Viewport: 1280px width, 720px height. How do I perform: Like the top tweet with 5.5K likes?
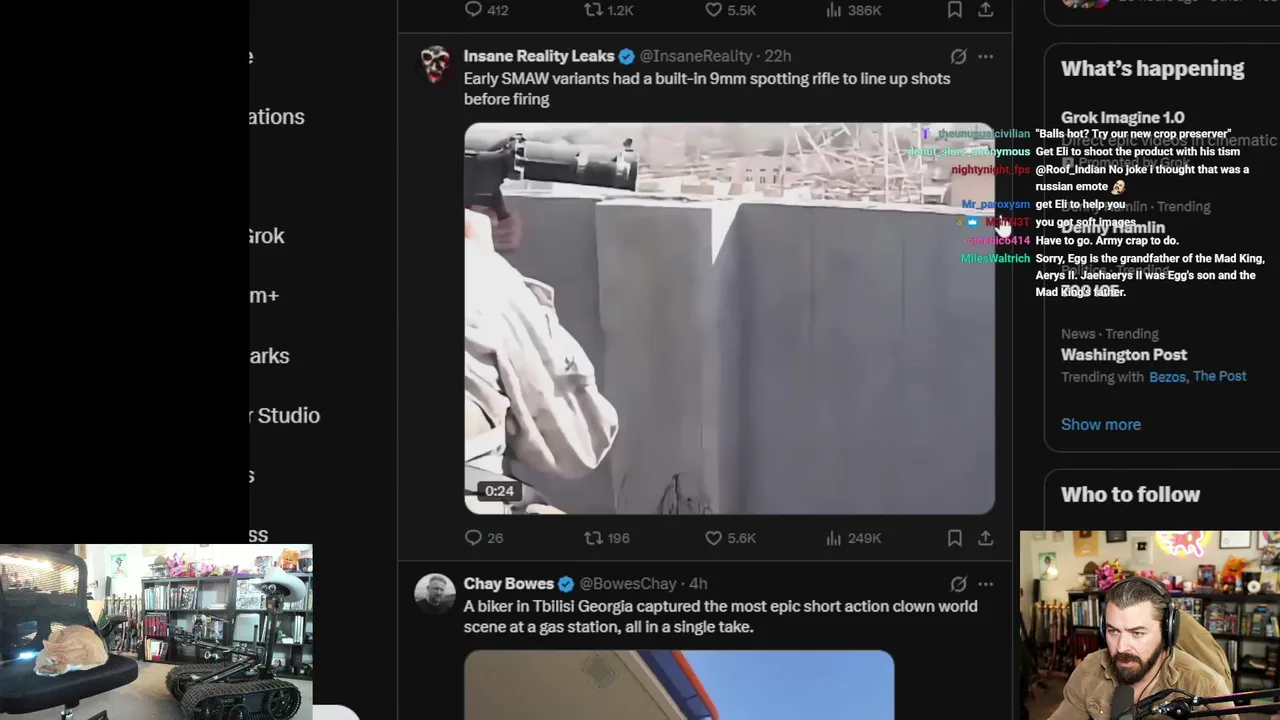coord(730,10)
